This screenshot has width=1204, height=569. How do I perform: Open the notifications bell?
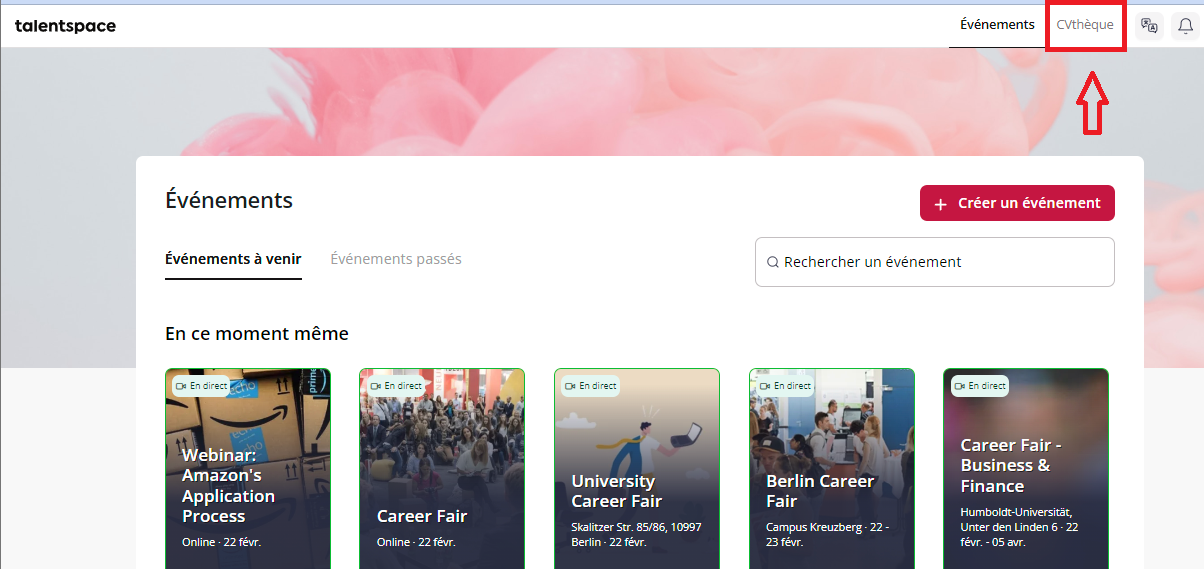click(1185, 26)
